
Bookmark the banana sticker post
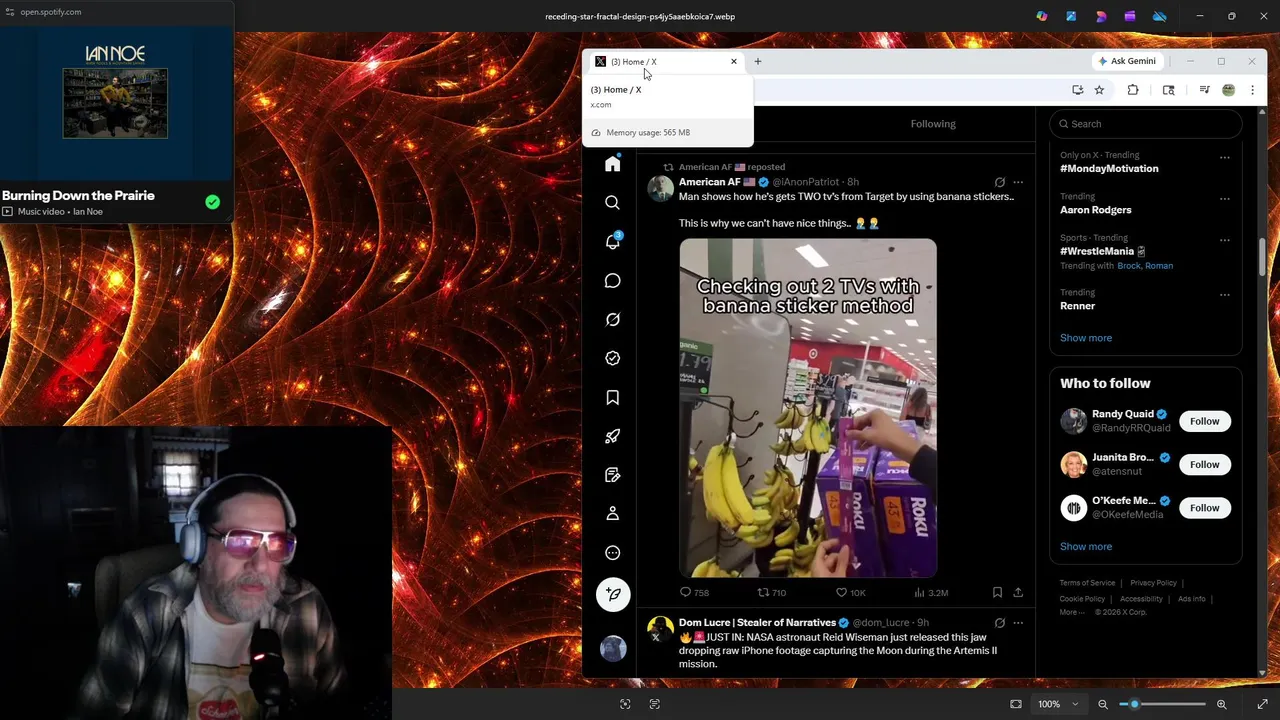pyautogui.click(x=997, y=592)
